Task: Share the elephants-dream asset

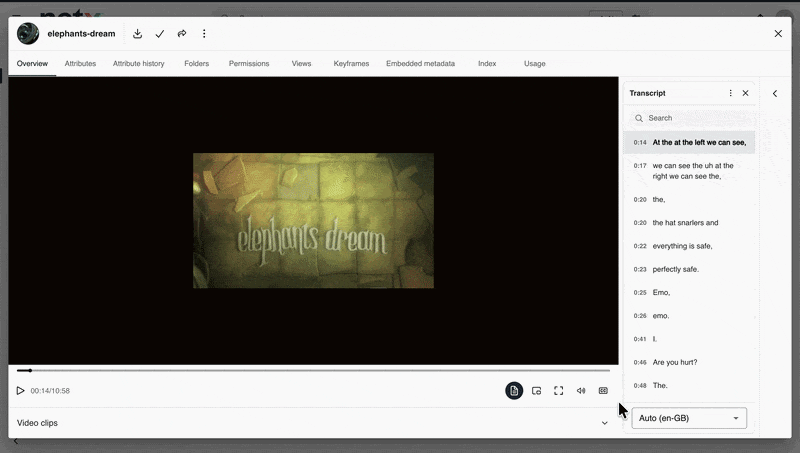Action: (x=182, y=34)
